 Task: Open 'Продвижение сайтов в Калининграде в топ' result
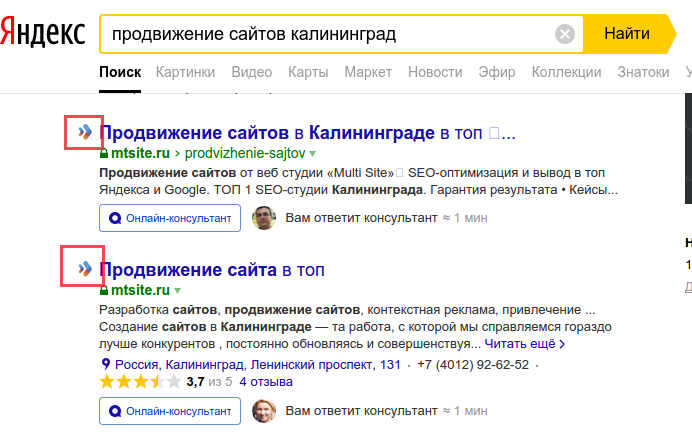[307, 132]
